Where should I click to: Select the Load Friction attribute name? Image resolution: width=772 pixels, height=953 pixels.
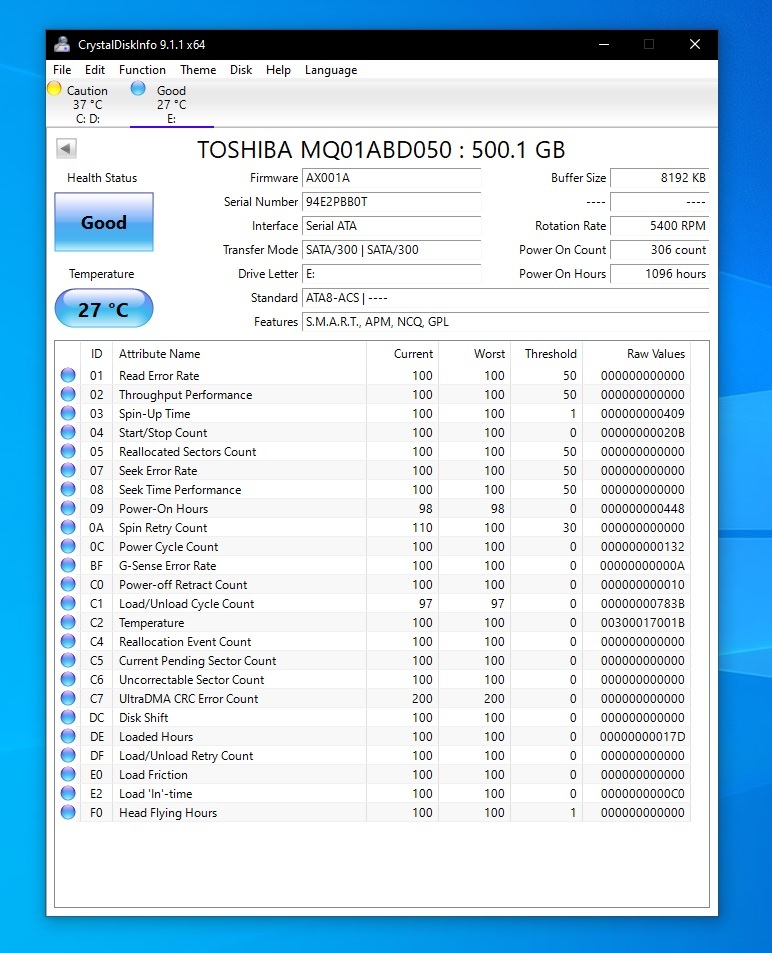point(153,774)
